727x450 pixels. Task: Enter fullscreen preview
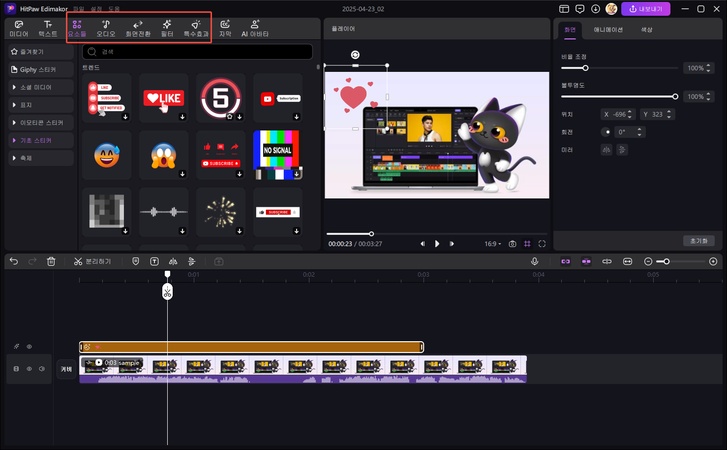tap(542, 244)
